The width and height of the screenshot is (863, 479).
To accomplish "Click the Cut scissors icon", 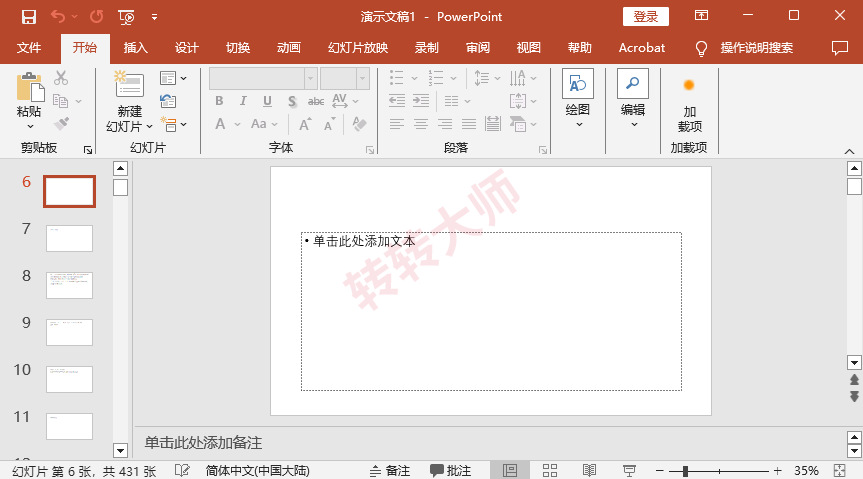I will (61, 78).
